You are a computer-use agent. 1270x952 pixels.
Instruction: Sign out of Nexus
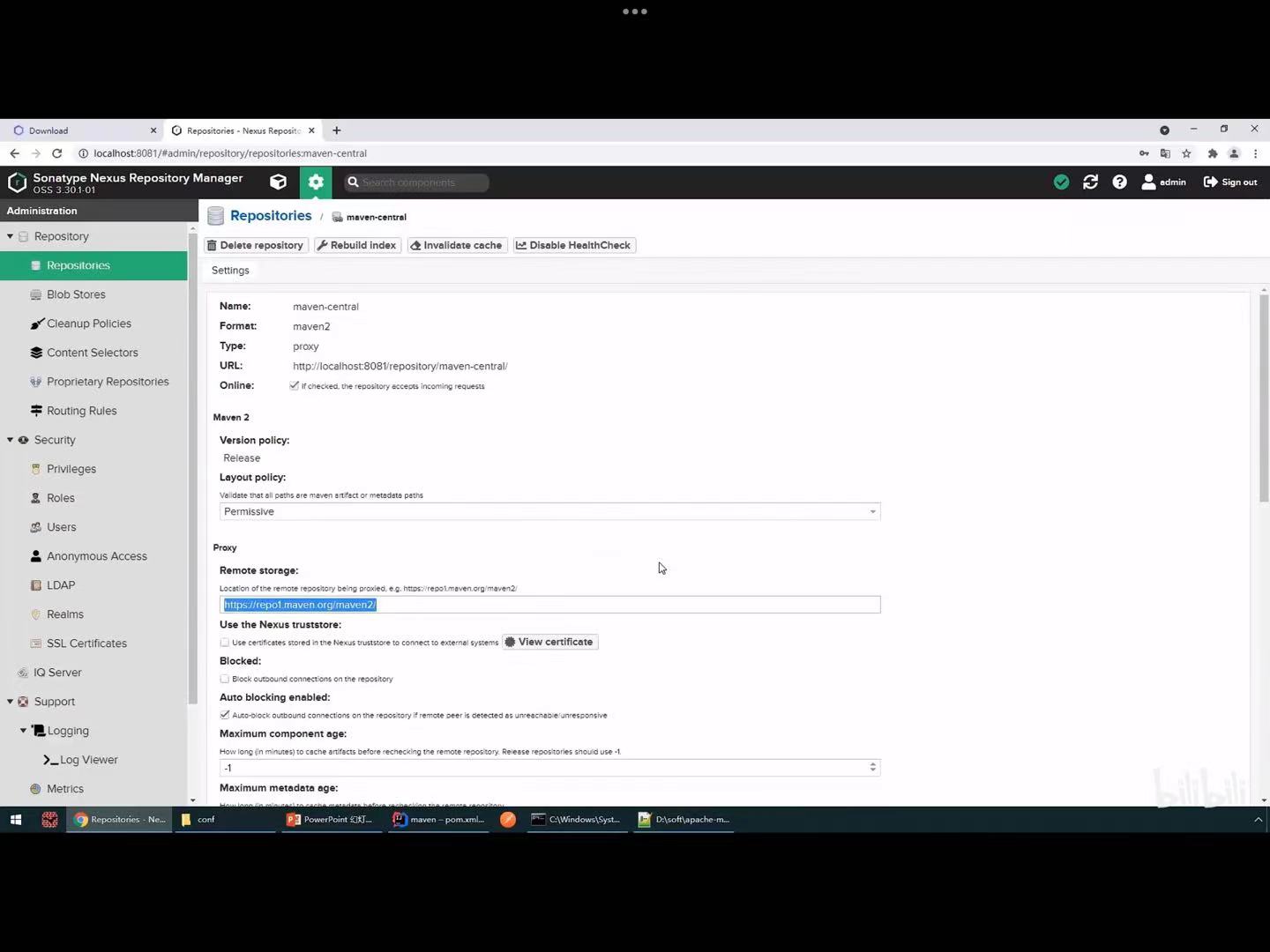(1230, 182)
